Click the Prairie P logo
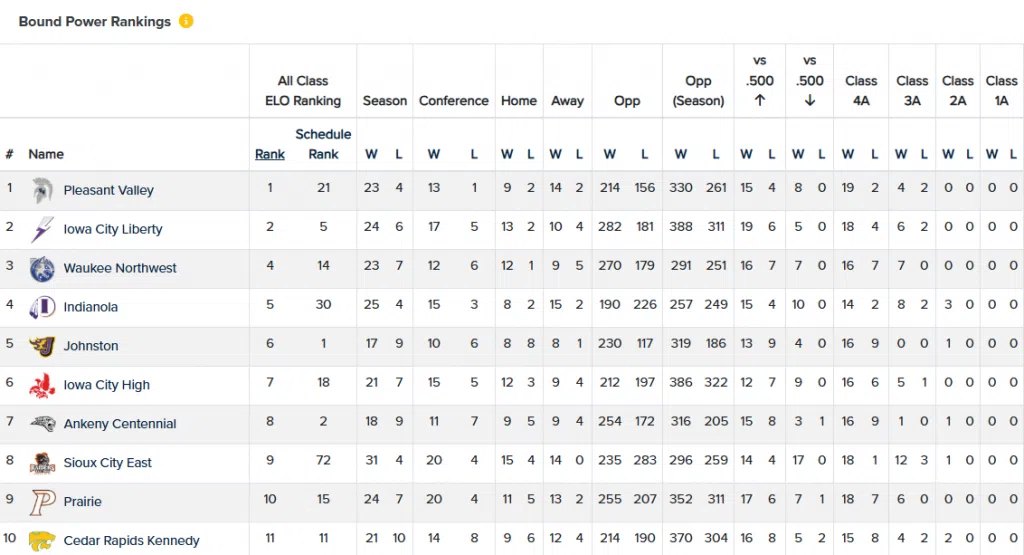Viewport: 1024px width, 555px height. pyautogui.click(x=42, y=502)
